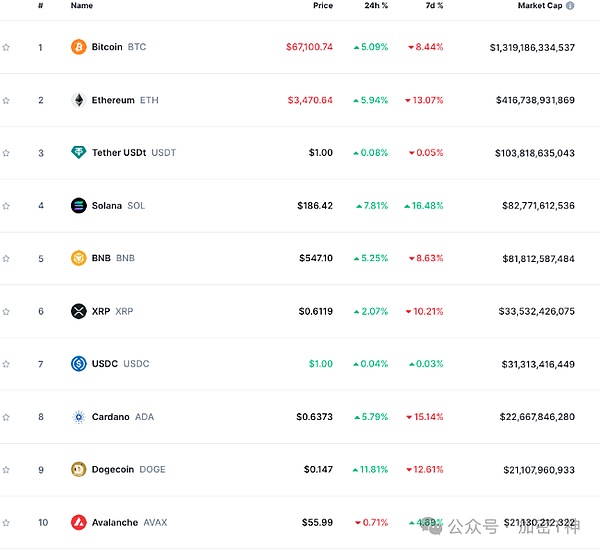The image size is (600, 551).
Task: Click the Solana logo icon
Action: click(x=79, y=206)
